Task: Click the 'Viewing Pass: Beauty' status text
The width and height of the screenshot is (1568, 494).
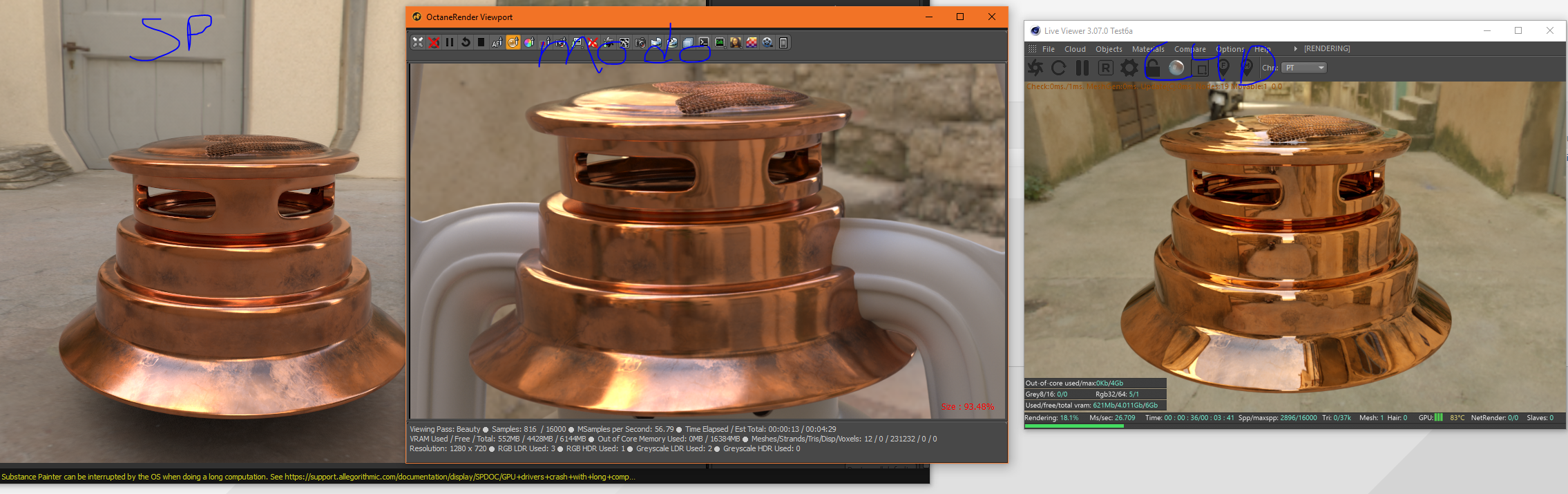Action: pos(445,429)
